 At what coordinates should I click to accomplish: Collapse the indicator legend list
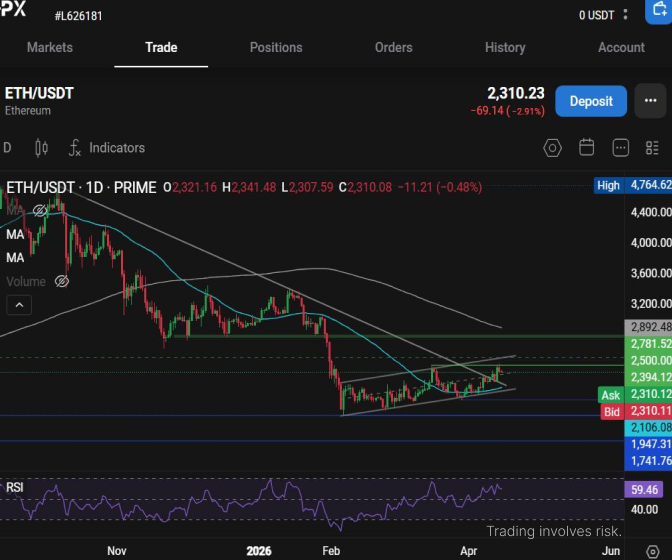[x=19, y=305]
